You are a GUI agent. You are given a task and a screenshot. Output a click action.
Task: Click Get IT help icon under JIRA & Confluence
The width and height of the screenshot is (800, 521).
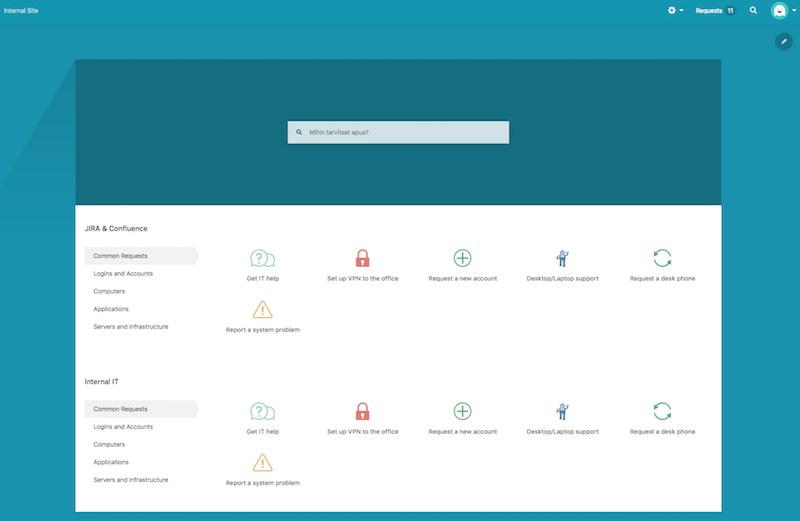click(262, 258)
